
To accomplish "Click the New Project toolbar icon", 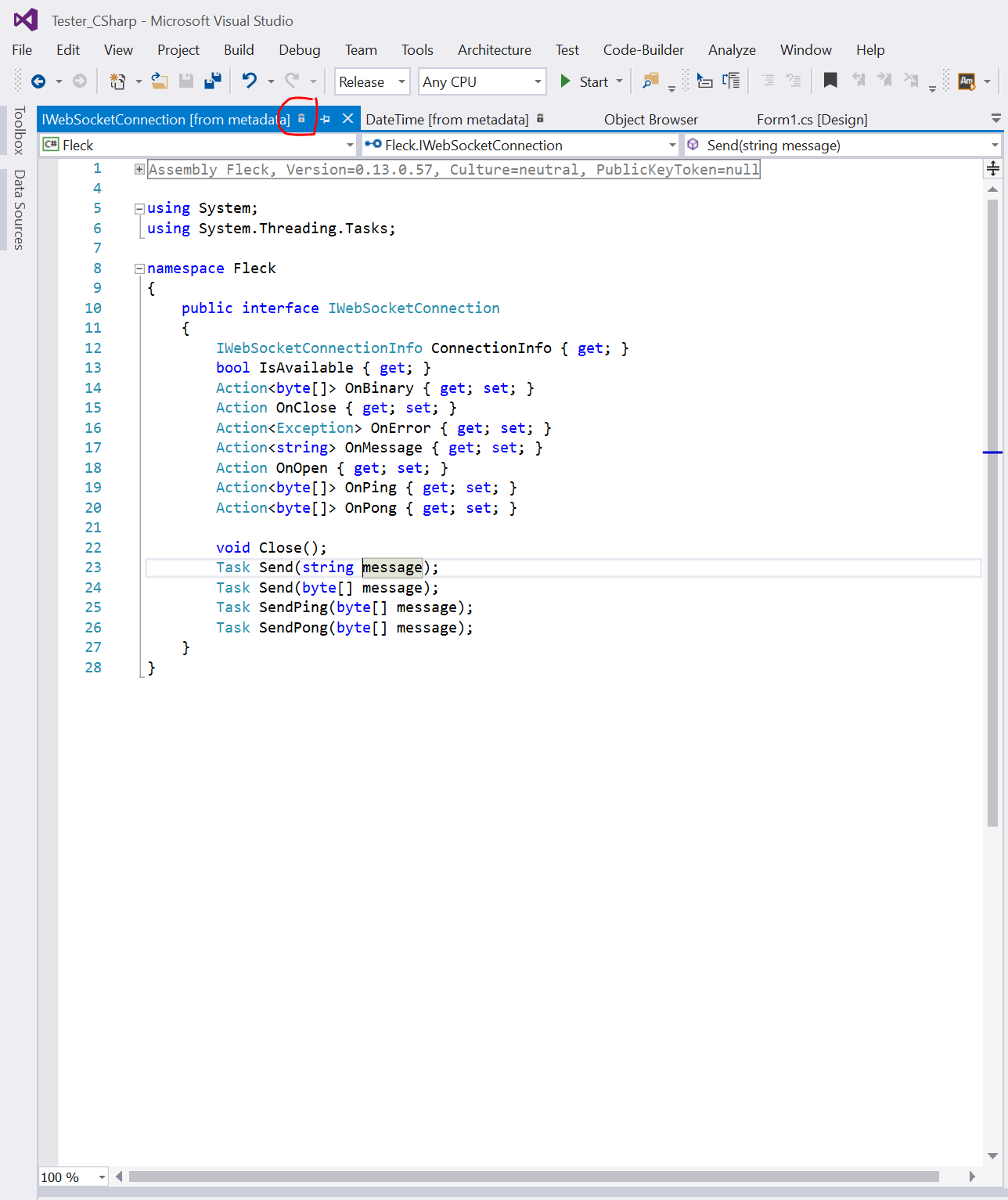I will tap(117, 81).
